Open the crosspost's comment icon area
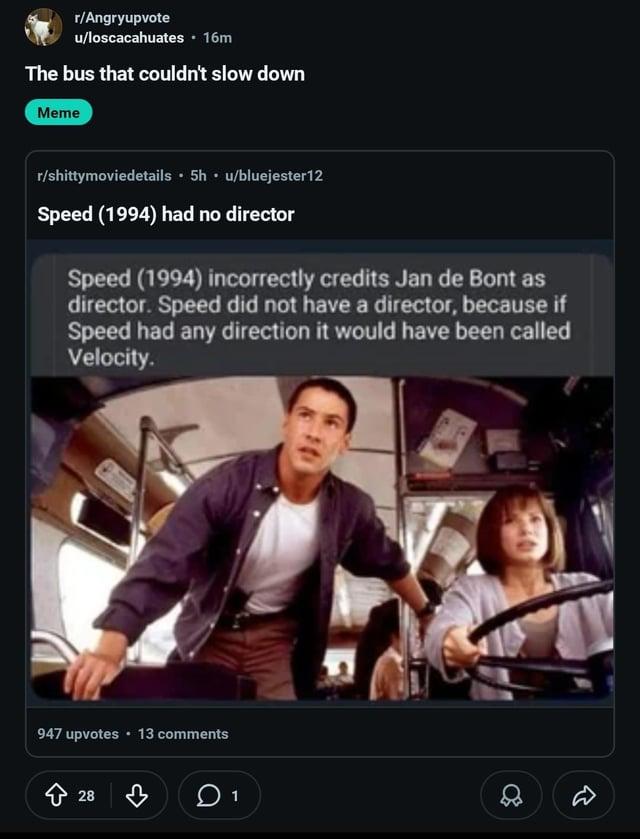The image size is (640, 839). pyautogui.click(x=182, y=735)
